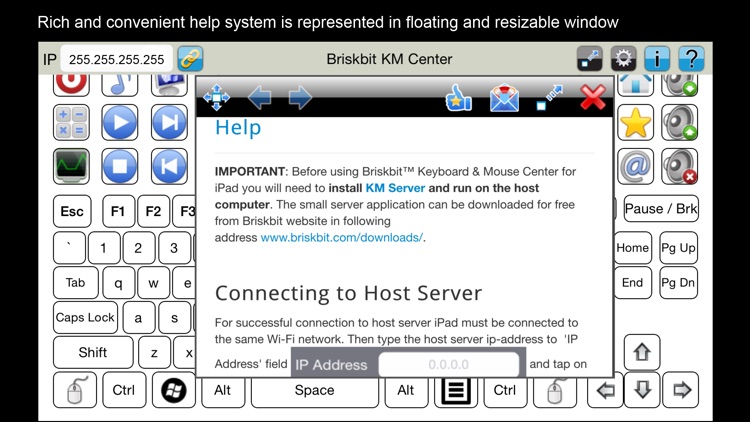750x422 pixels.
Task: Tap the left Ctrl key
Action: tap(124, 390)
